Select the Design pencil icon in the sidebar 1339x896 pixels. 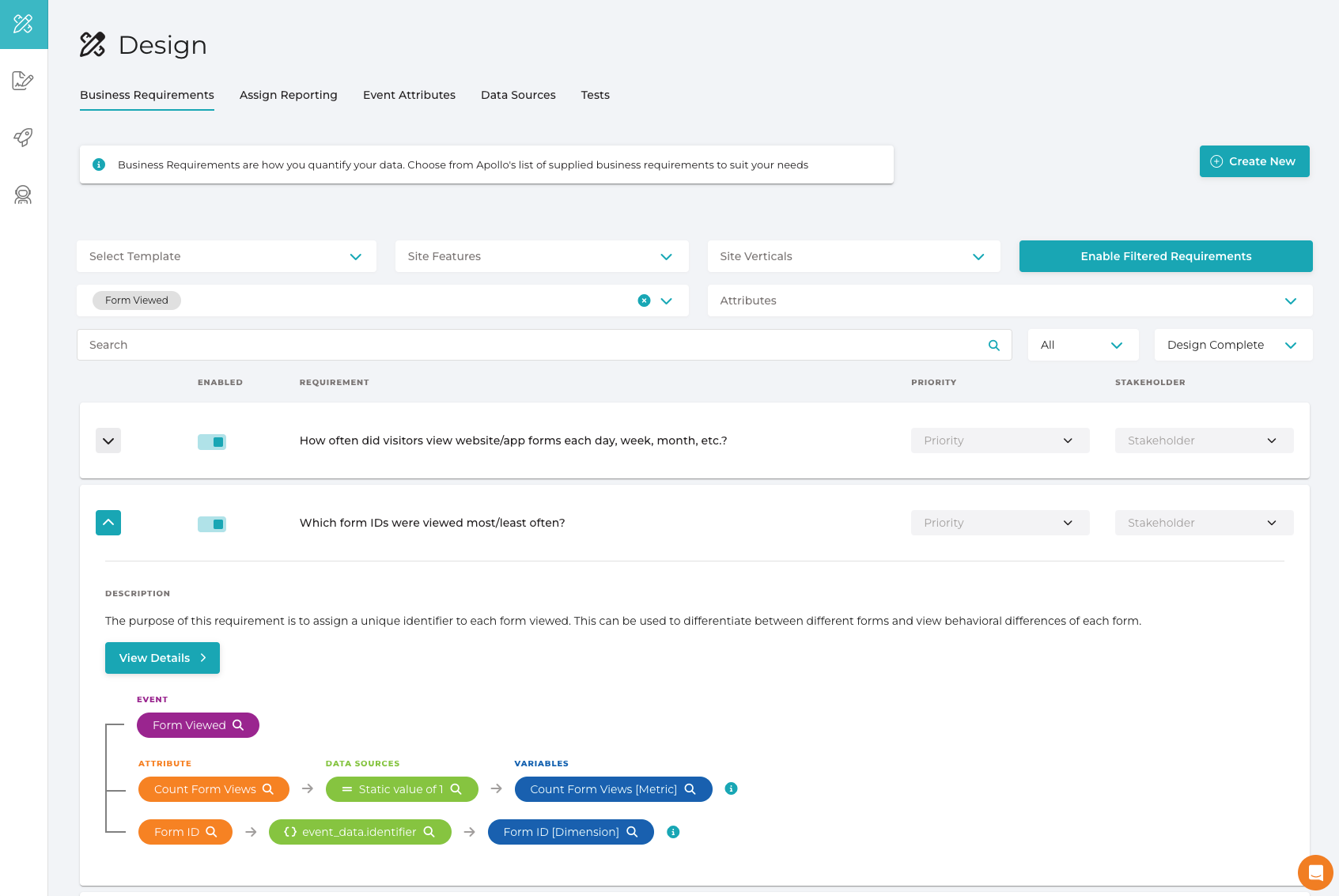pyautogui.click(x=23, y=24)
